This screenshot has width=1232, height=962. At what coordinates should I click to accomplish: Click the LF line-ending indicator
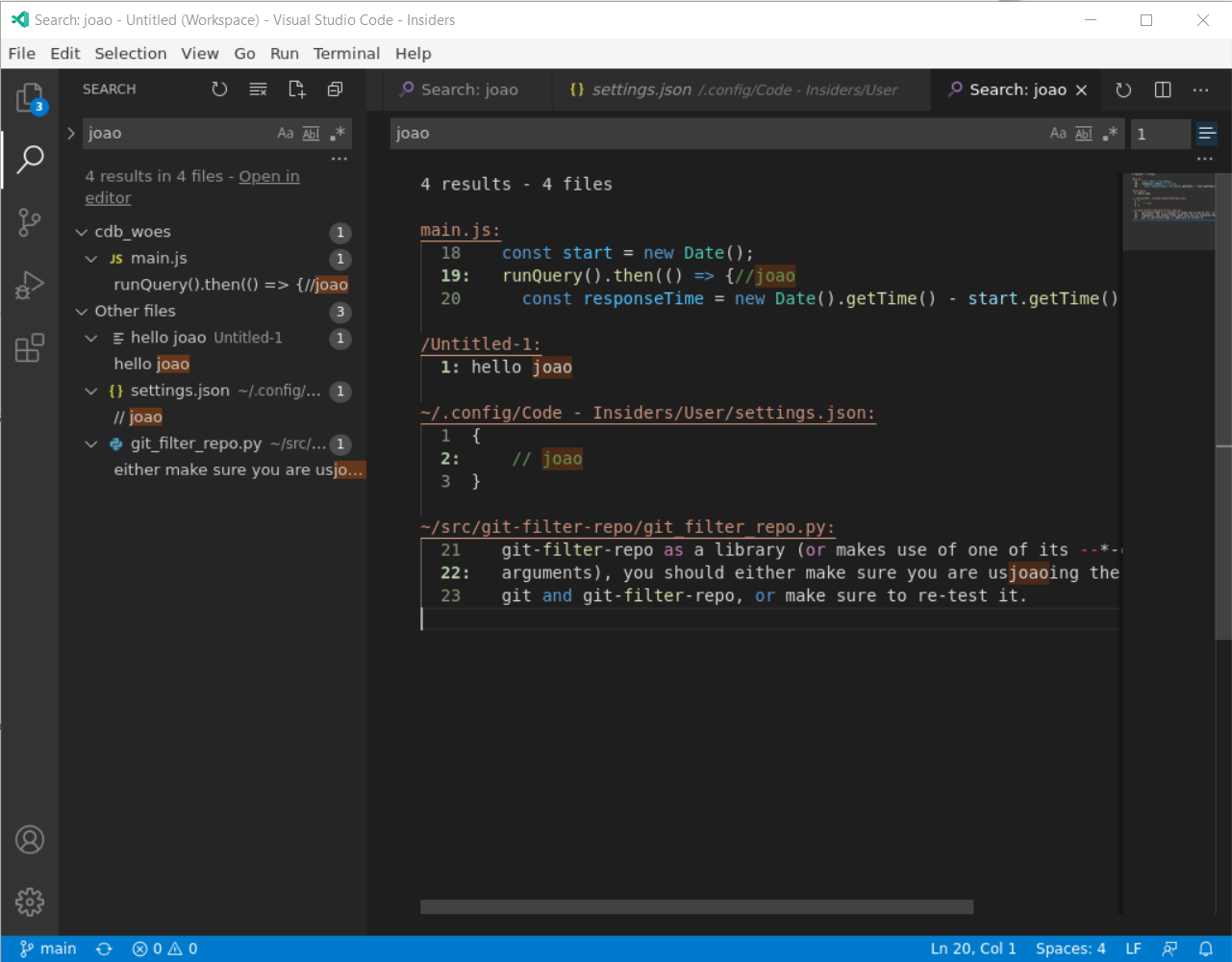point(1132,949)
